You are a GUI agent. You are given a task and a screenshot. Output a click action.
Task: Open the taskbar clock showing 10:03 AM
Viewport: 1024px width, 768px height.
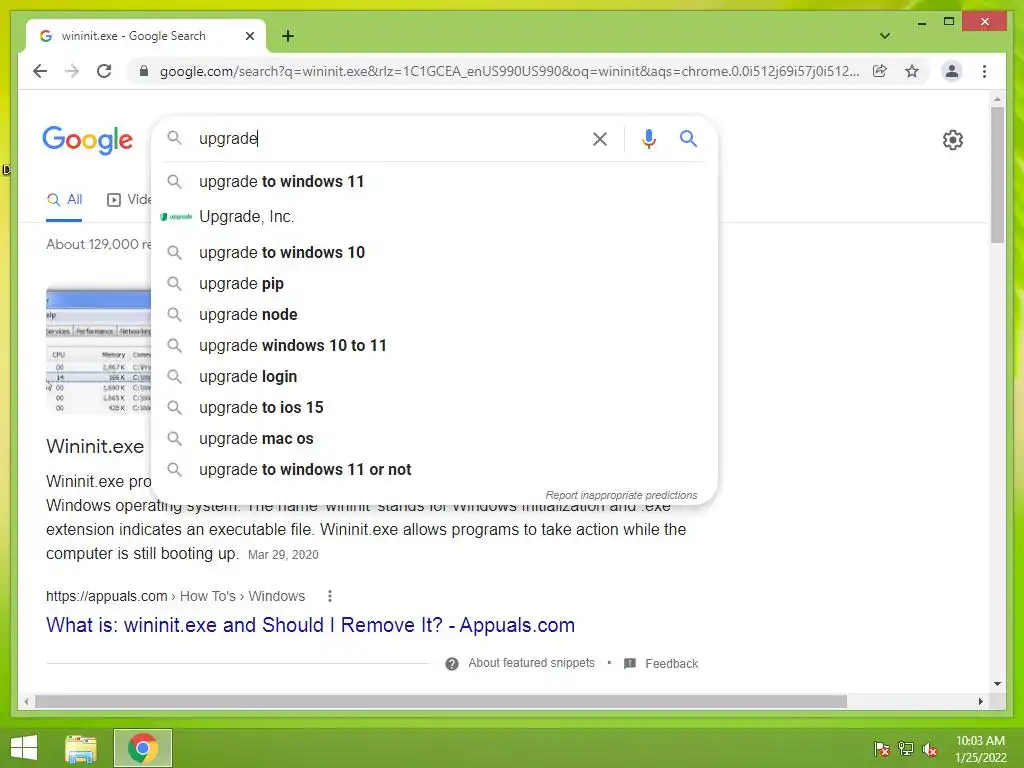tap(980, 749)
